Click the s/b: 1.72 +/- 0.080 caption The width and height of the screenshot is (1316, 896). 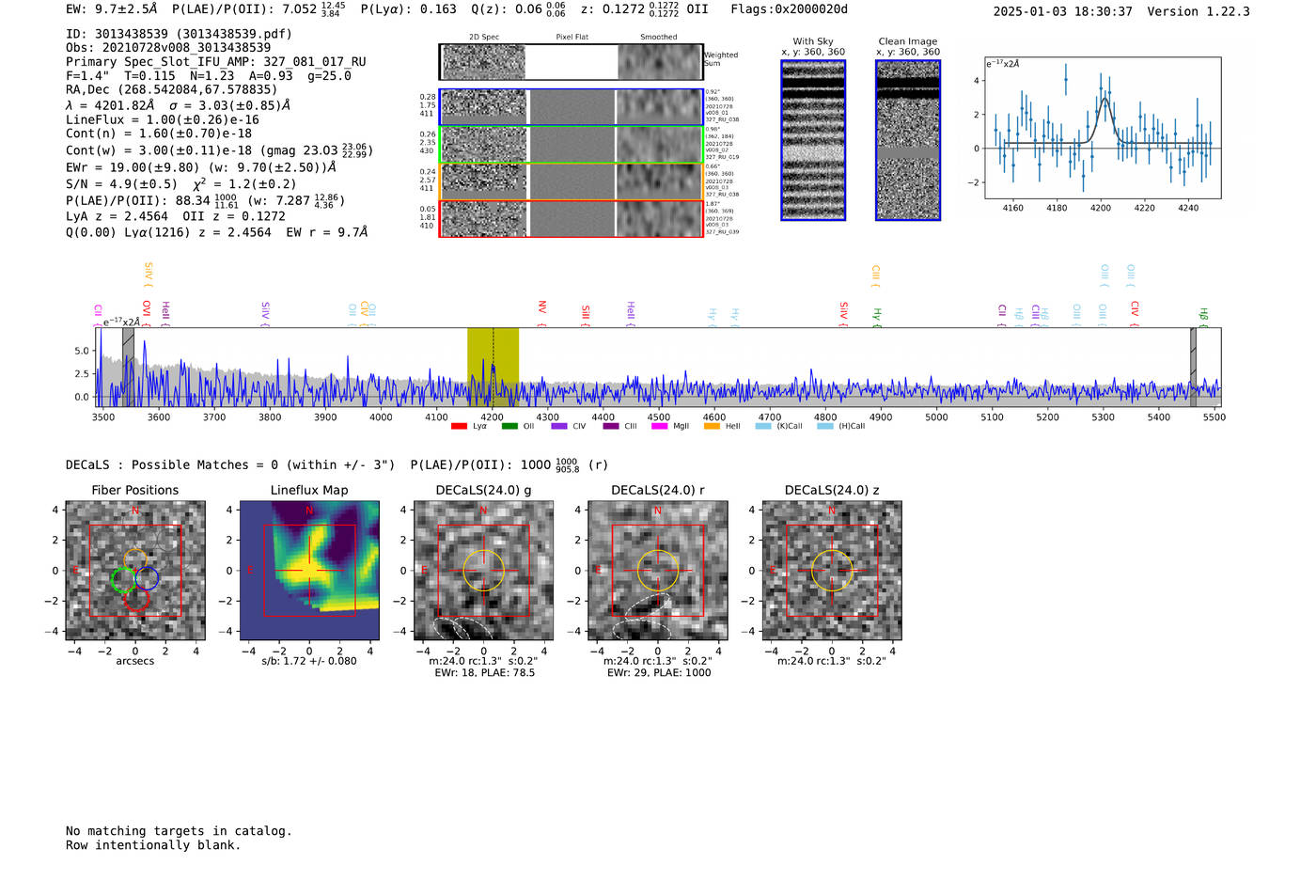[309, 661]
